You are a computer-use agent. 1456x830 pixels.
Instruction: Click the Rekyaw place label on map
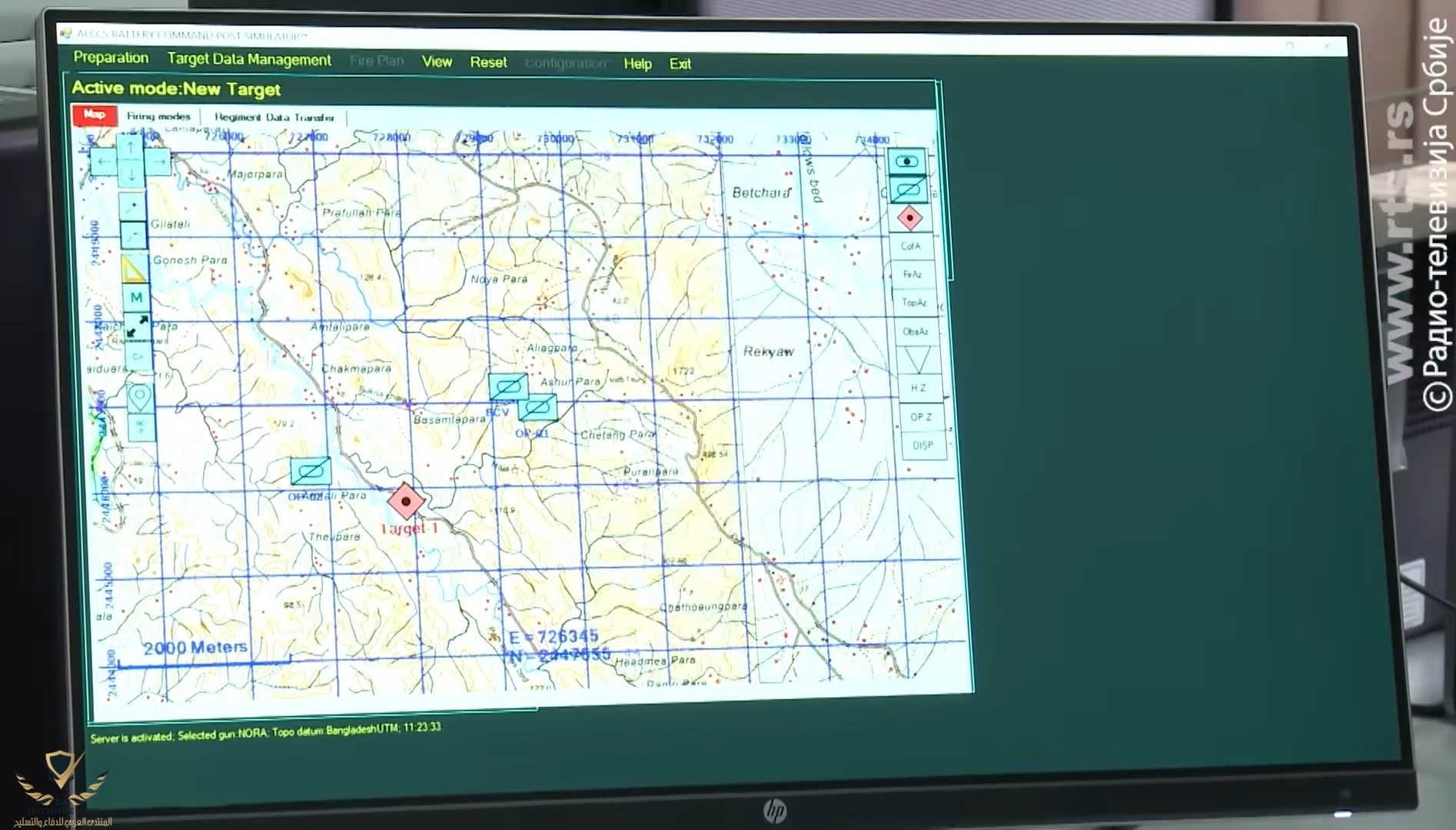[x=768, y=351]
